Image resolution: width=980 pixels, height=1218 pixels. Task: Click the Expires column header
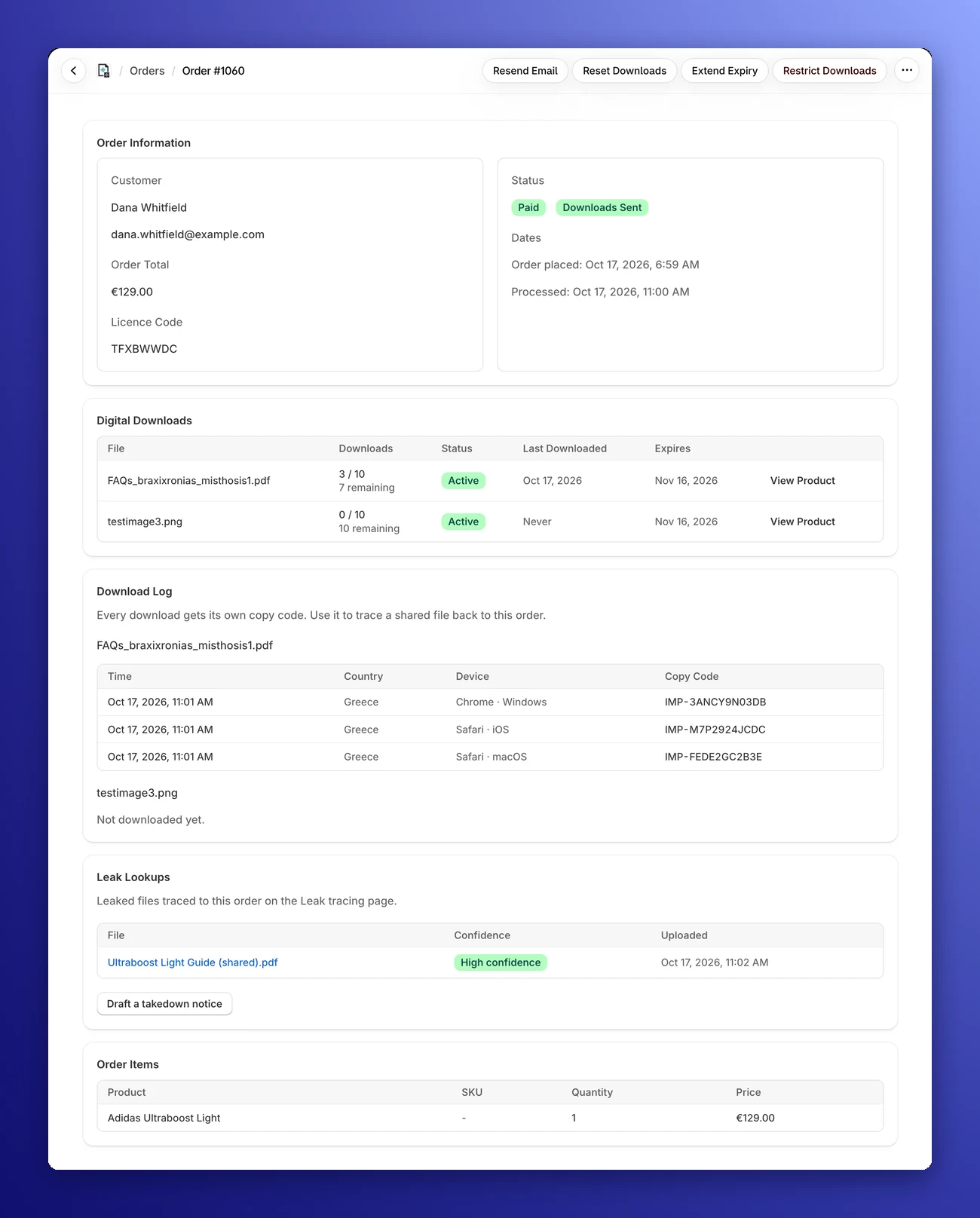(672, 448)
